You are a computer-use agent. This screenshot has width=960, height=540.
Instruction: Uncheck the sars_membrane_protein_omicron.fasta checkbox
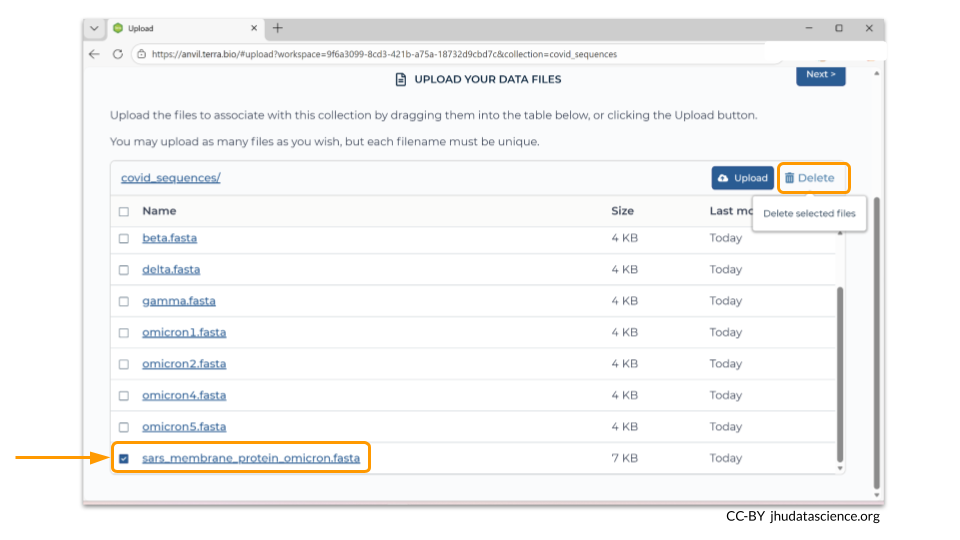pyautogui.click(x=124, y=459)
